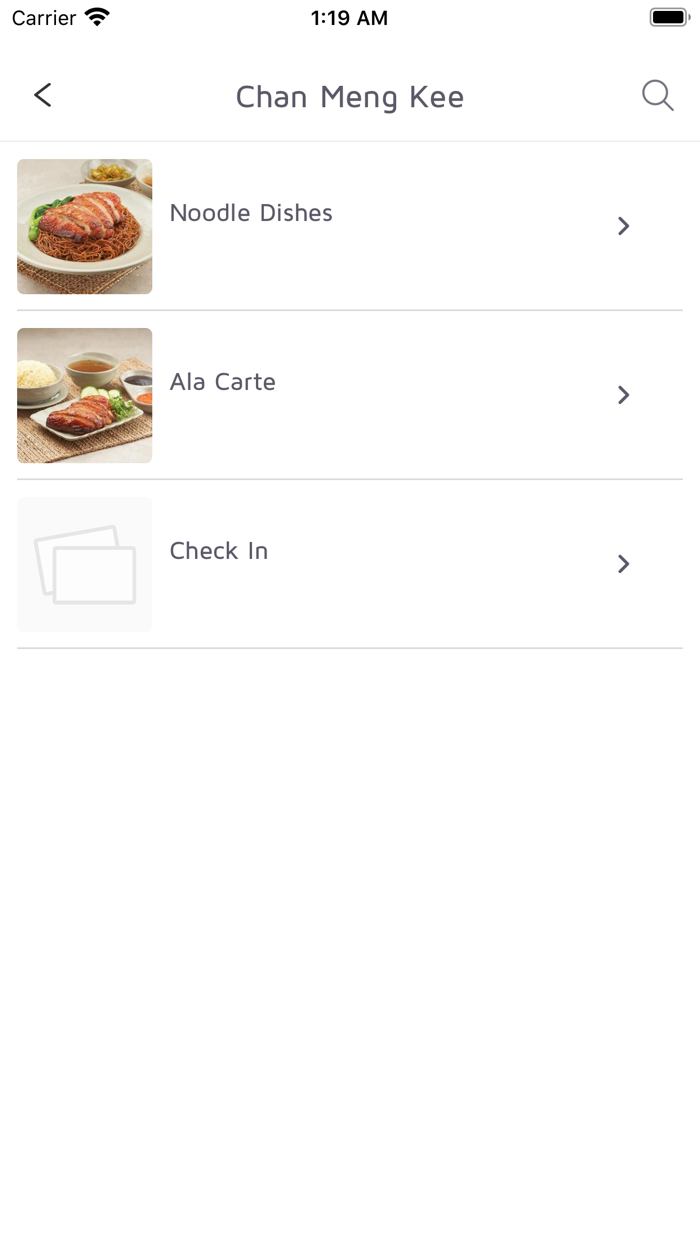Tap the back arrow in the header
700x1244 pixels.
click(x=42, y=95)
